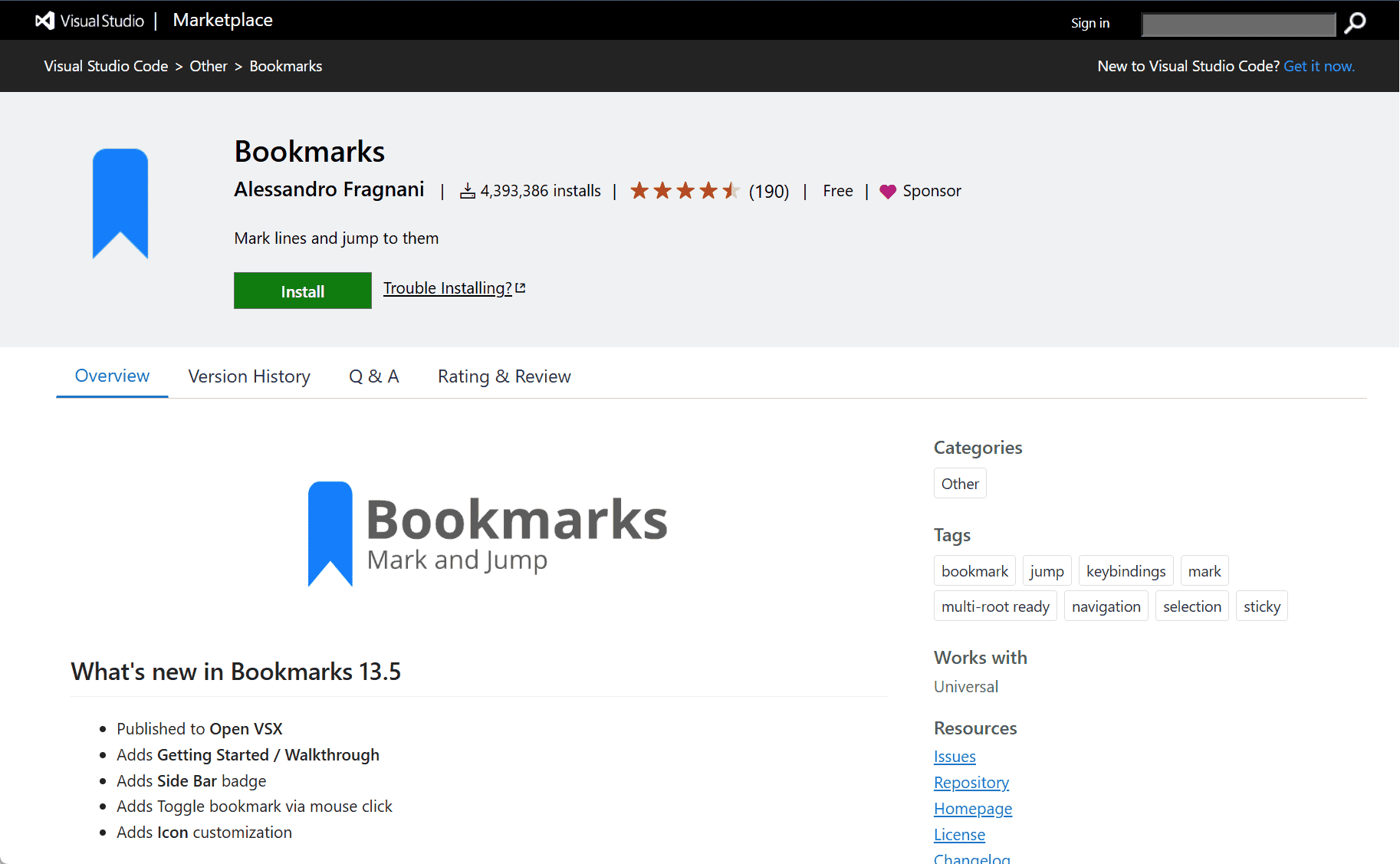Switch to the Q & A tab
This screenshot has width=1400, height=864.
[x=373, y=376]
